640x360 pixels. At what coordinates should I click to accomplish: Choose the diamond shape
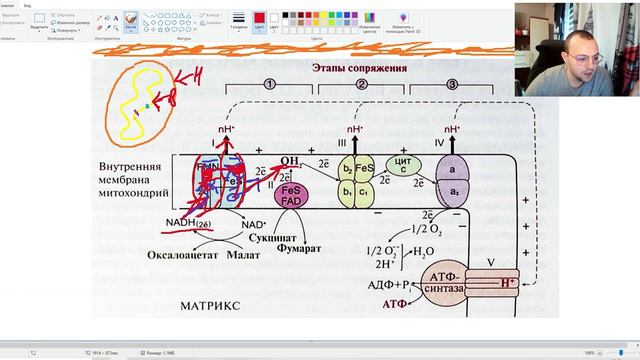point(153,22)
